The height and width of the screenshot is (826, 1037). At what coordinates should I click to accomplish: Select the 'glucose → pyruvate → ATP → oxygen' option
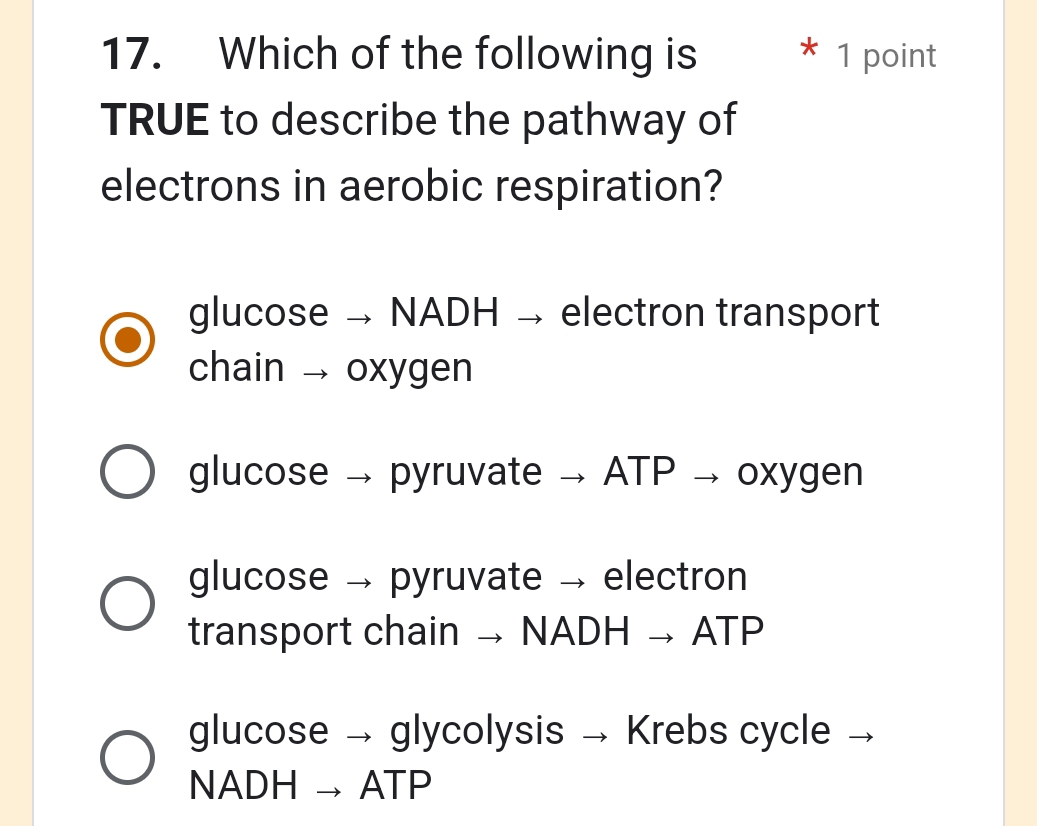tap(128, 470)
